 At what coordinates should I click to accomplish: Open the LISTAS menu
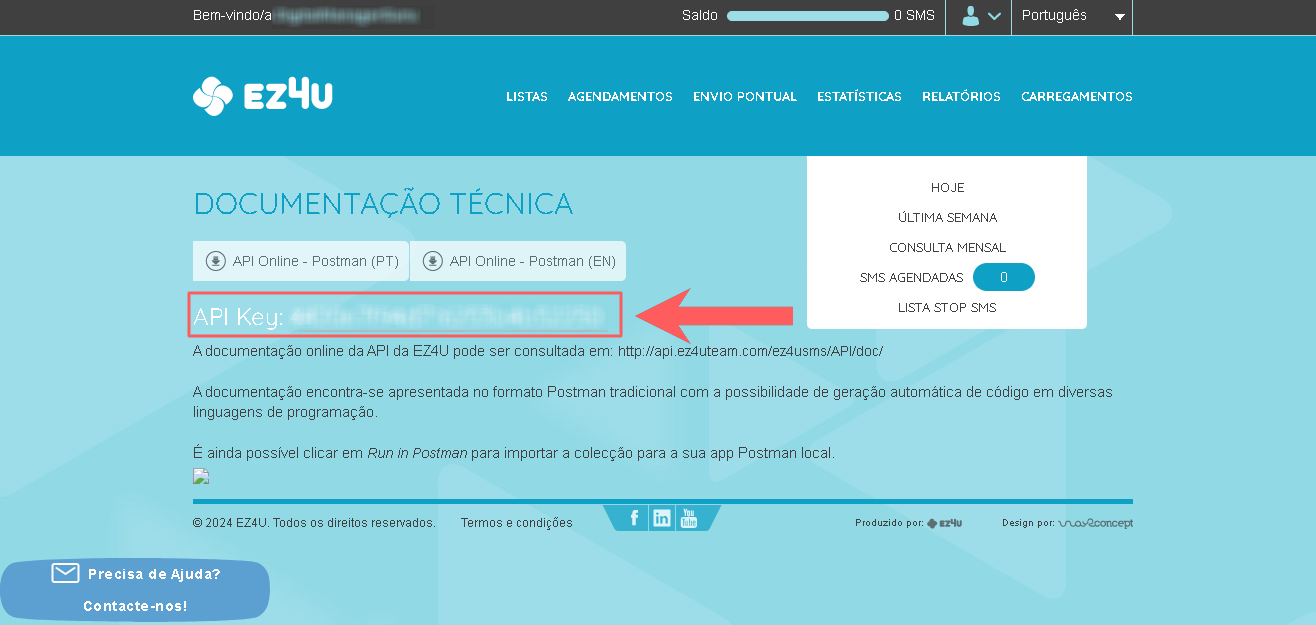click(527, 97)
